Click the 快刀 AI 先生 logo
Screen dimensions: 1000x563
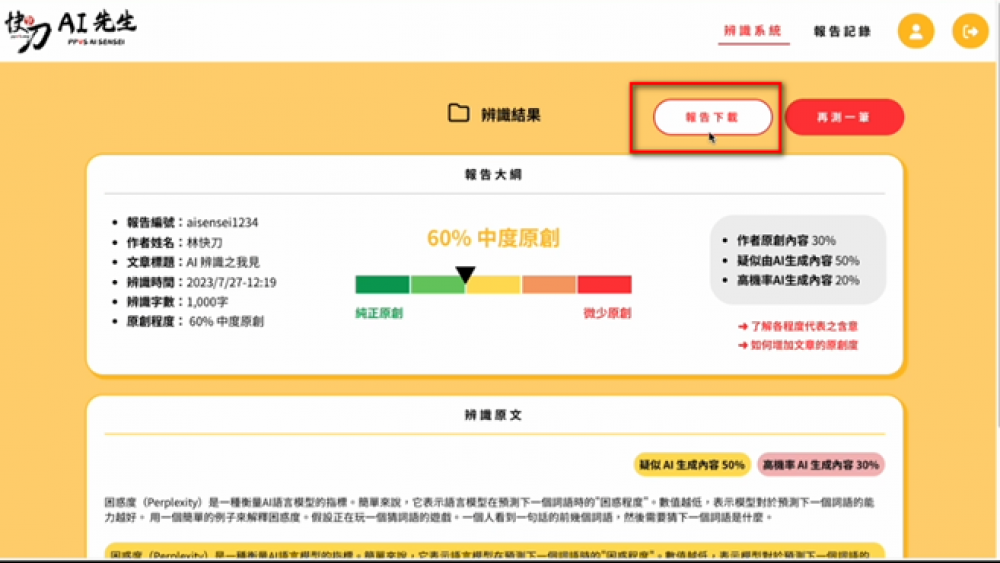tap(70, 32)
